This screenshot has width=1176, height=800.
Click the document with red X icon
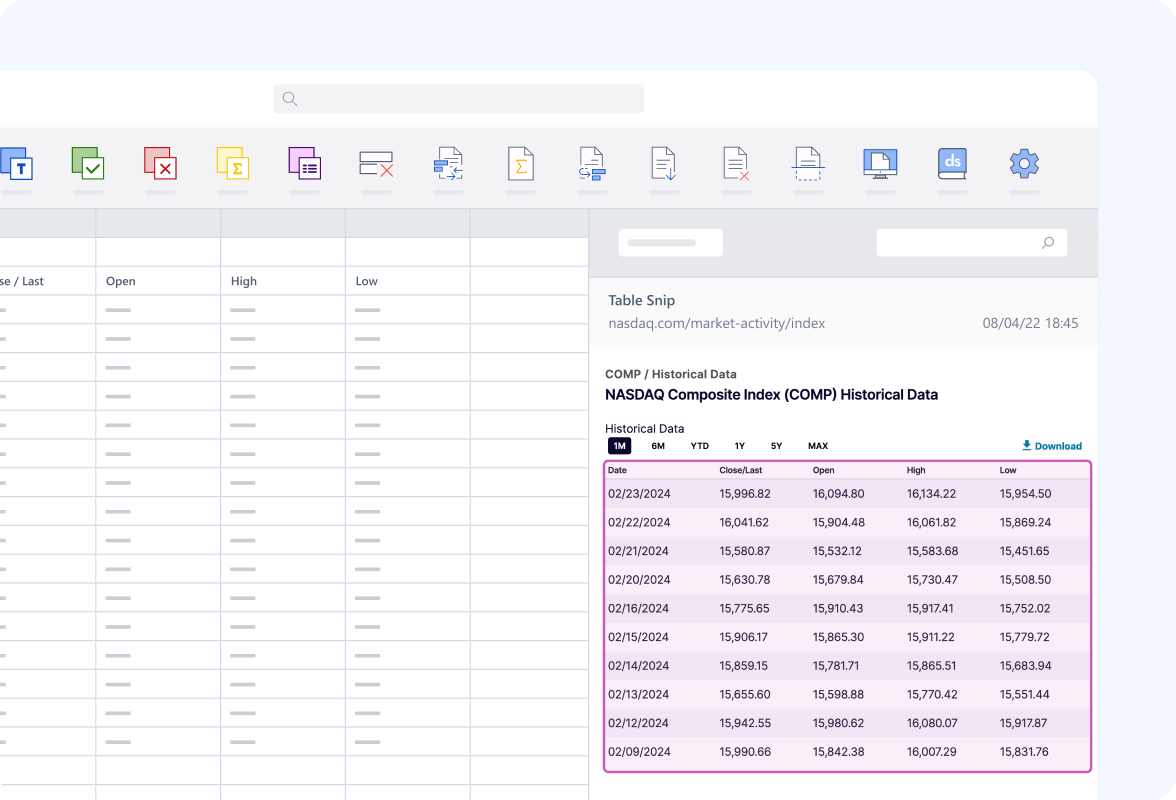(736, 163)
